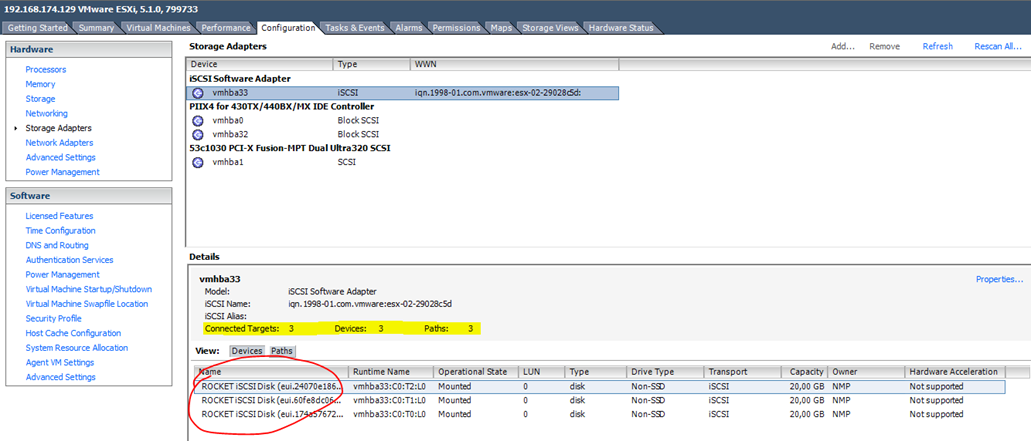
Task: Open vmhba33 Properties... link
Action: pos(999,279)
